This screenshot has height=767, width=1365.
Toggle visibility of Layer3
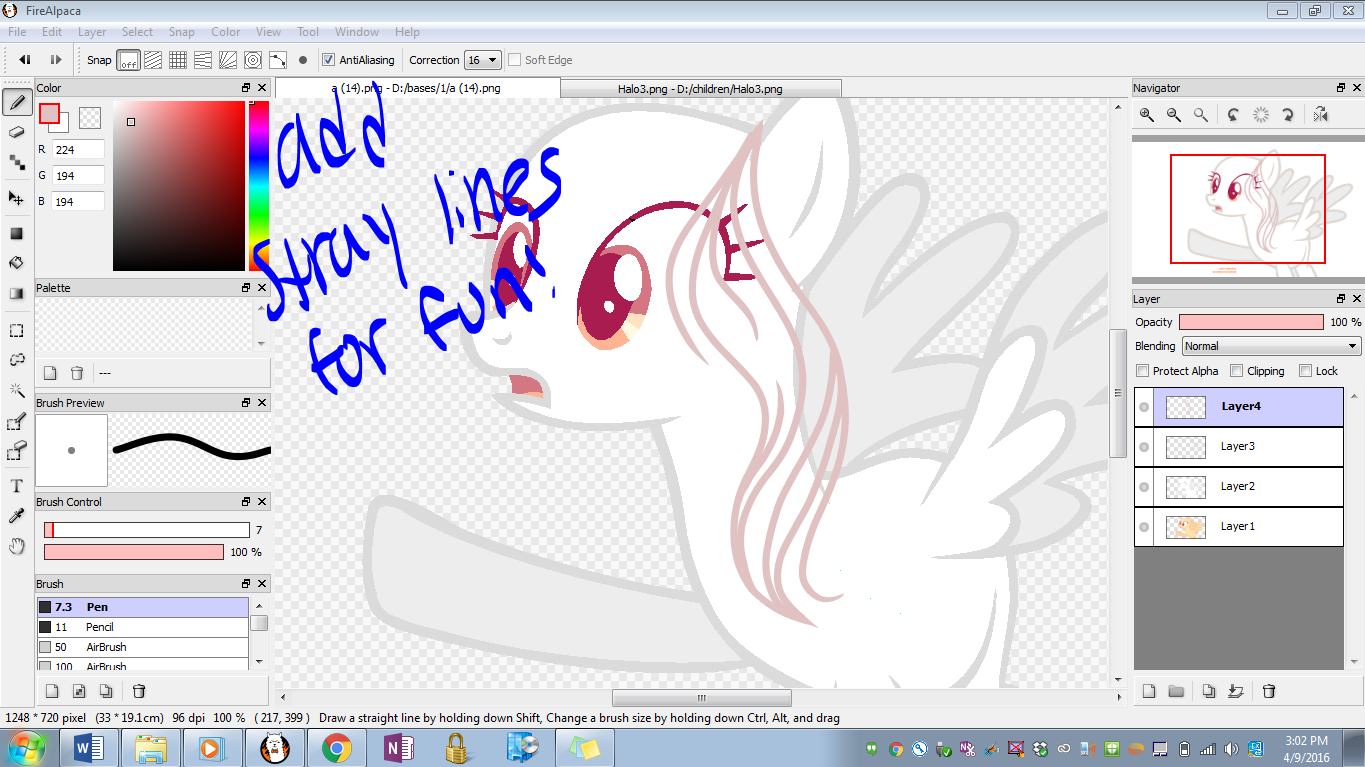point(1144,447)
